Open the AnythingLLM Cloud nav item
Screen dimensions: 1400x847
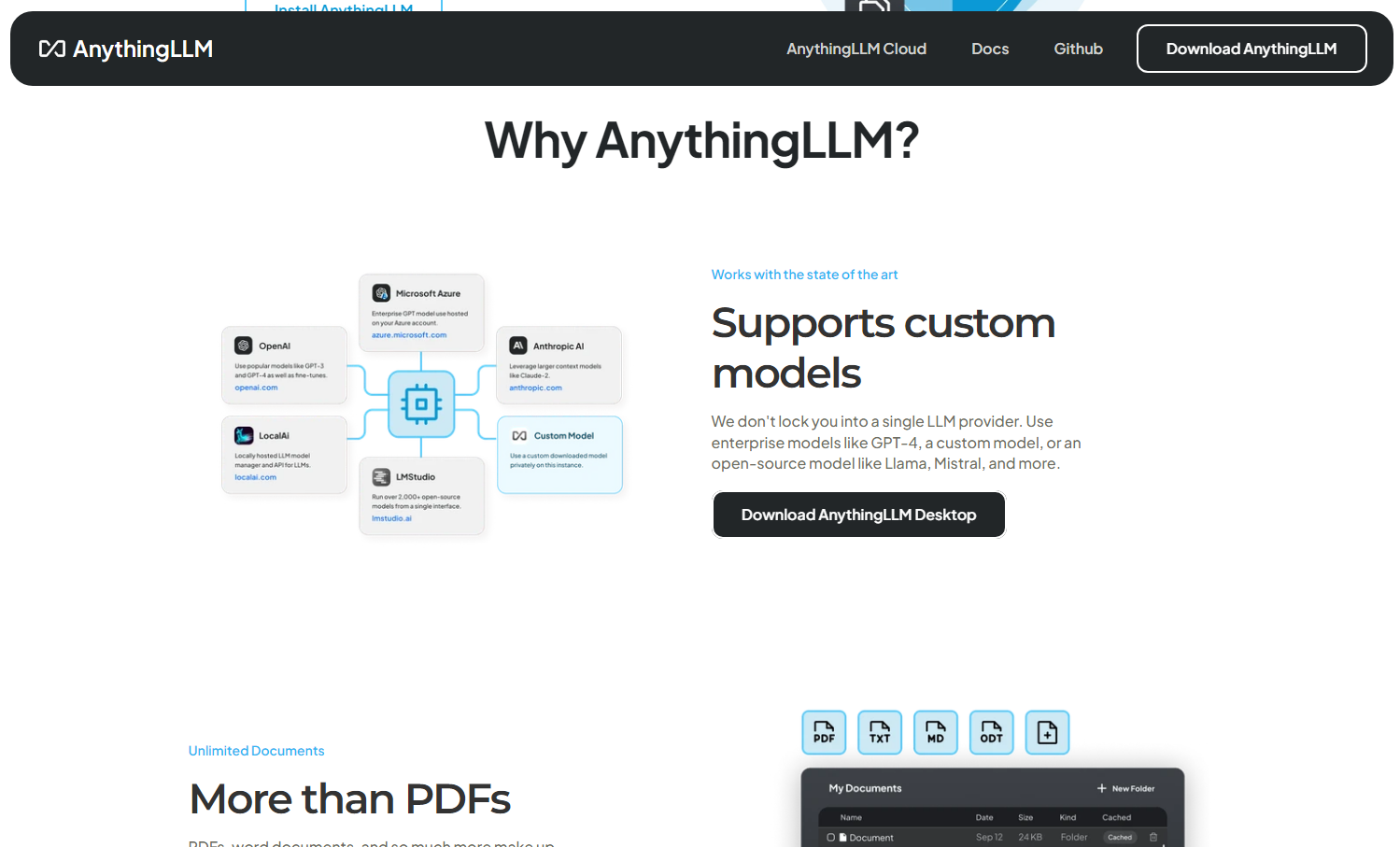[x=856, y=49]
